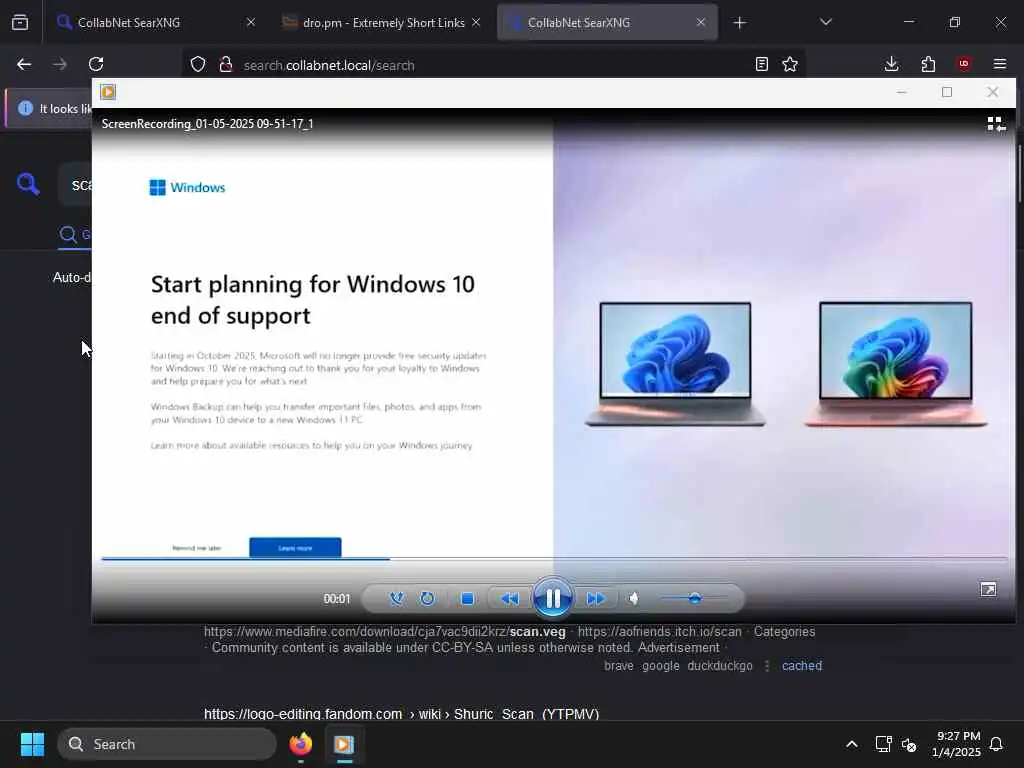Switch to Library view in Media Player
1024x768 pixels.
click(996, 124)
